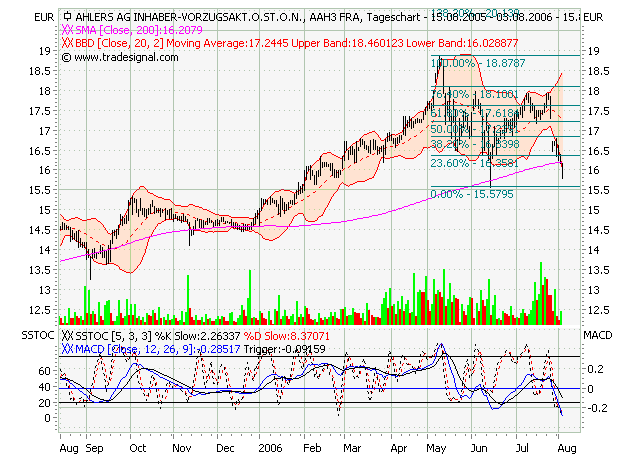Viewport: 639px width, 465px height.
Task: Click the SMA indicator legend icon
Action: click(66, 31)
